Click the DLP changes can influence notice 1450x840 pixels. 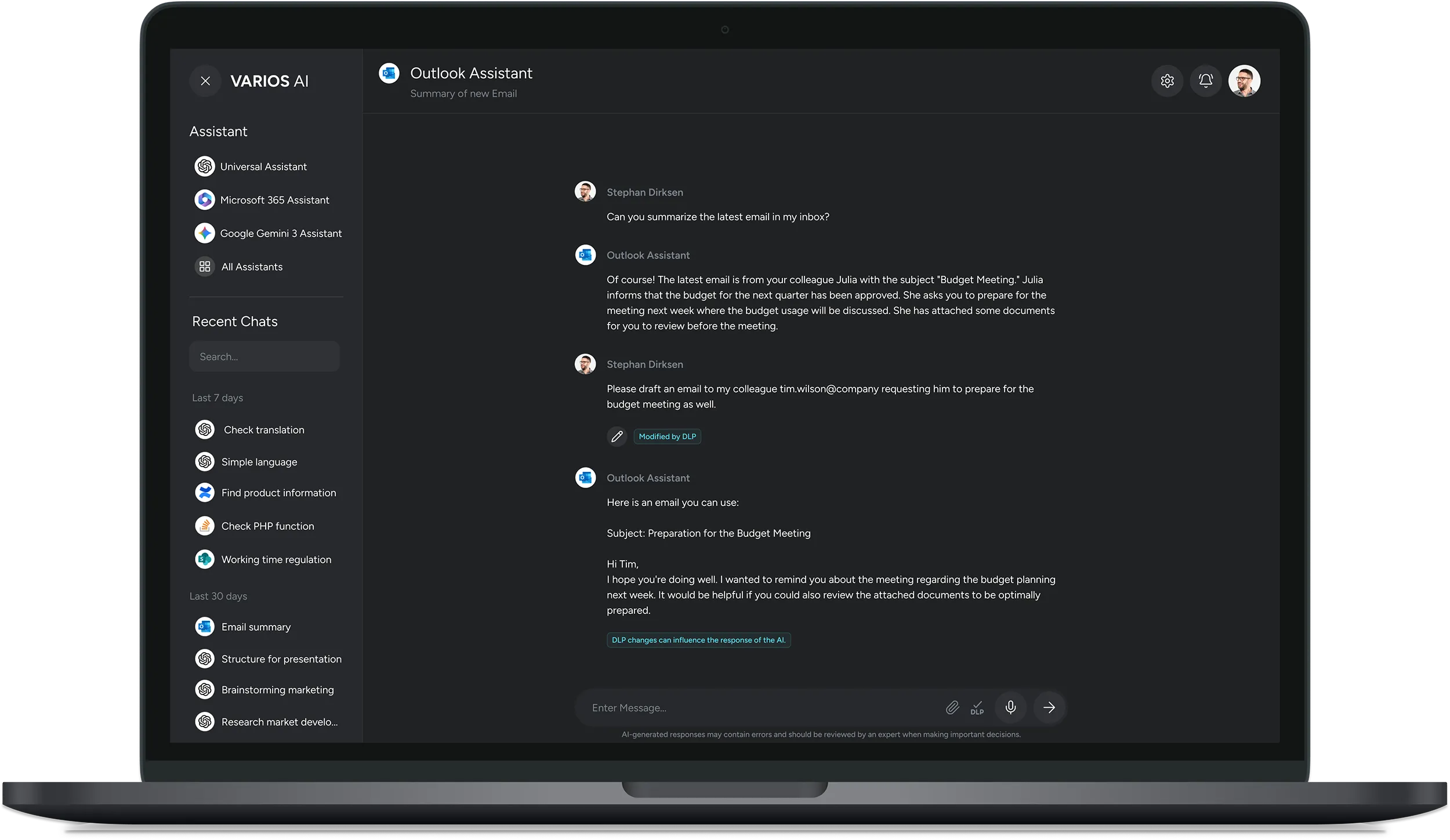(x=698, y=640)
